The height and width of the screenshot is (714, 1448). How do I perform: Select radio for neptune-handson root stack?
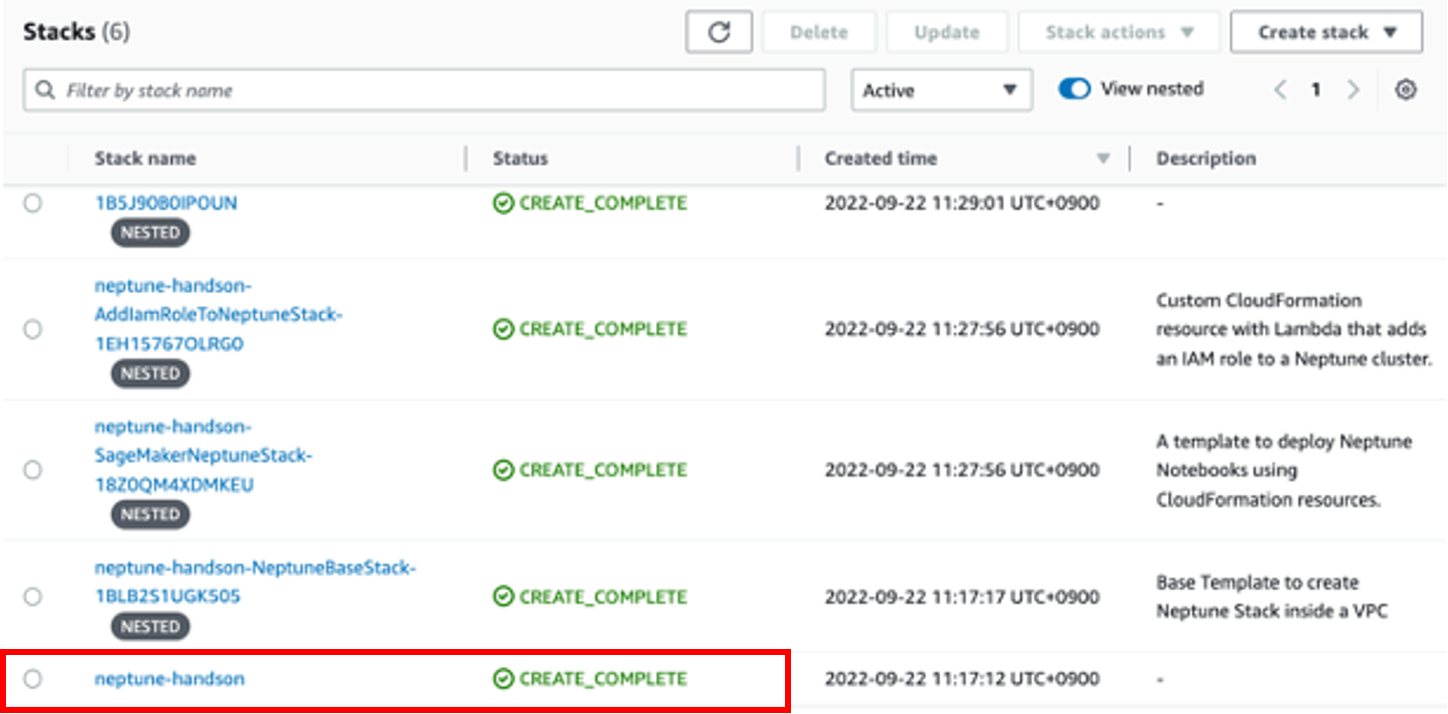(33, 679)
